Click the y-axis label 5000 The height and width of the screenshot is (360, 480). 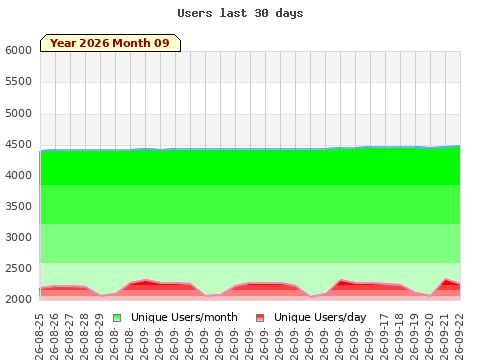click(x=18, y=113)
